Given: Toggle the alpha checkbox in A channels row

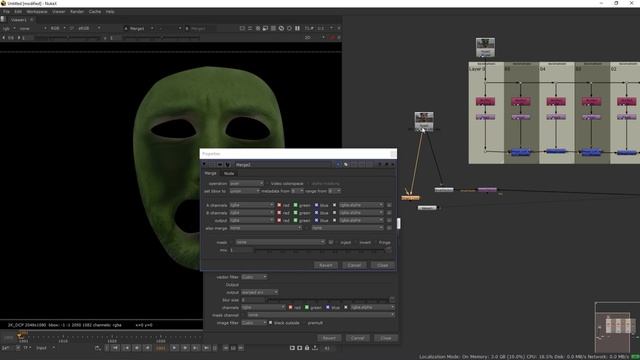Looking at the screenshot, I should [334, 205].
